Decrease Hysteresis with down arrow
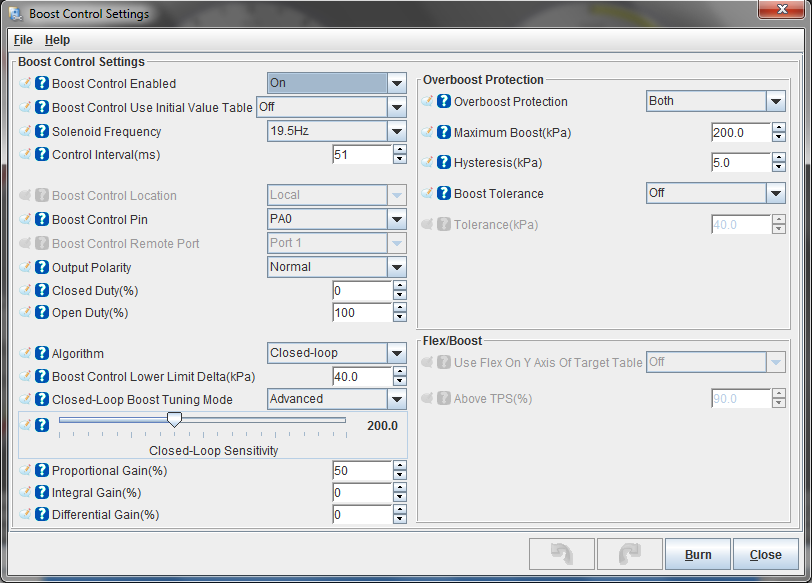Image resolution: width=812 pixels, height=583 pixels. [x=778, y=167]
